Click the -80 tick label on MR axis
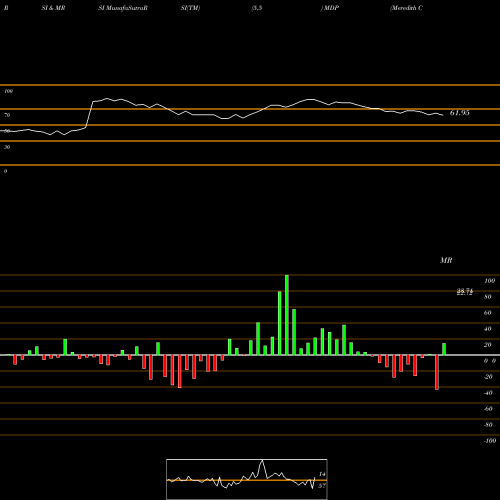The height and width of the screenshot is (500, 500). pos(488,425)
